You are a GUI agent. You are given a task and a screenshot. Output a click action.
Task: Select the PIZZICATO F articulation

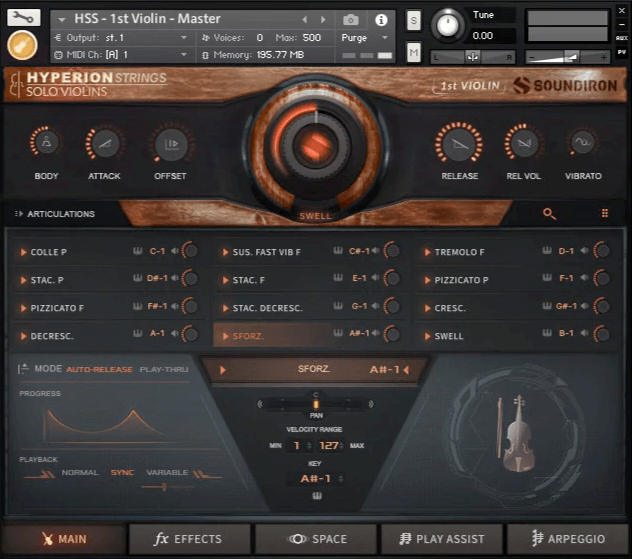[57, 308]
